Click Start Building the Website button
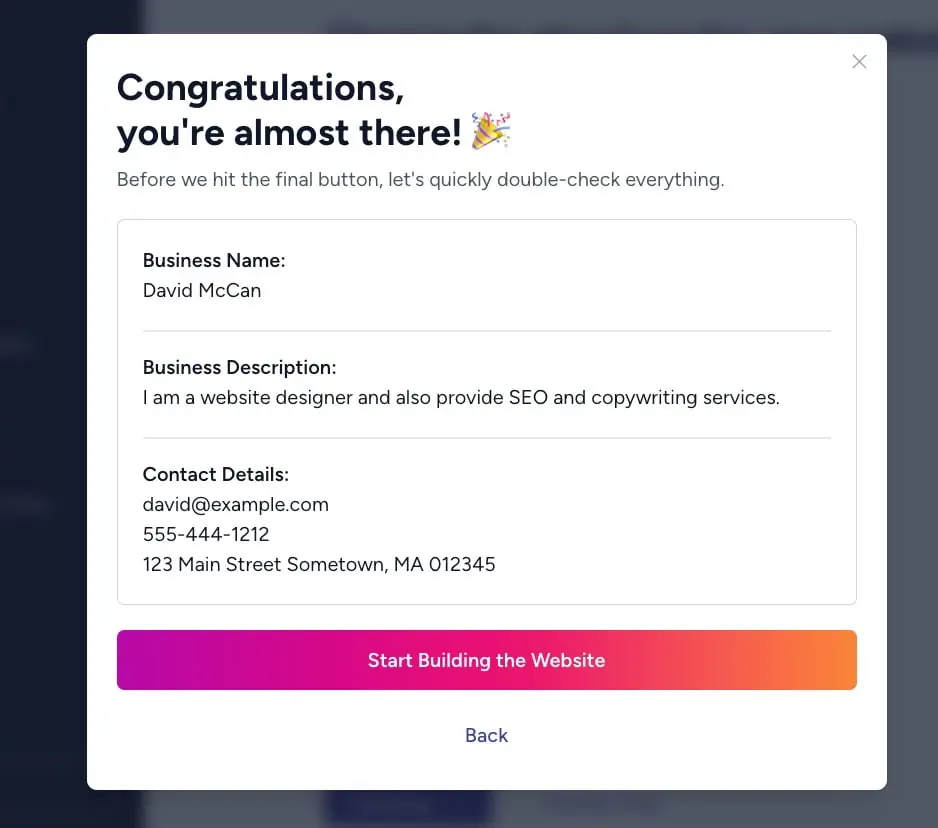The image size is (938, 828). 486,660
